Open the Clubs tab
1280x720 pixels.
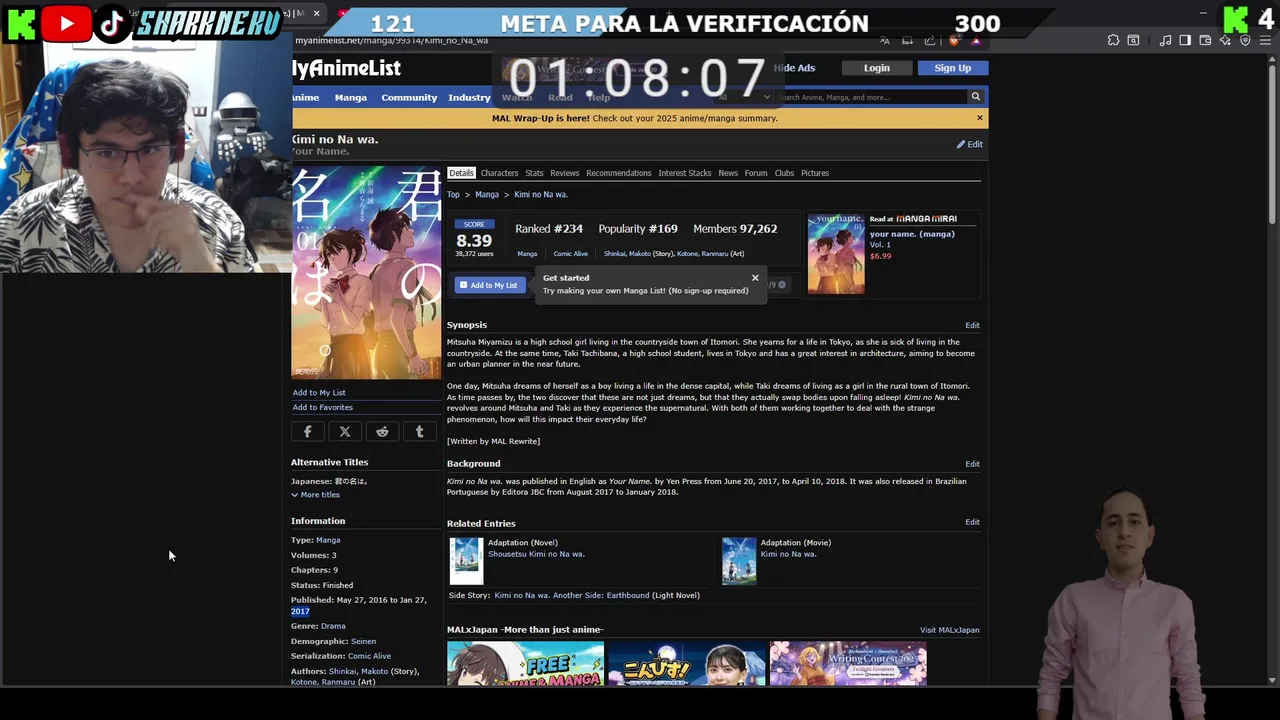click(784, 173)
